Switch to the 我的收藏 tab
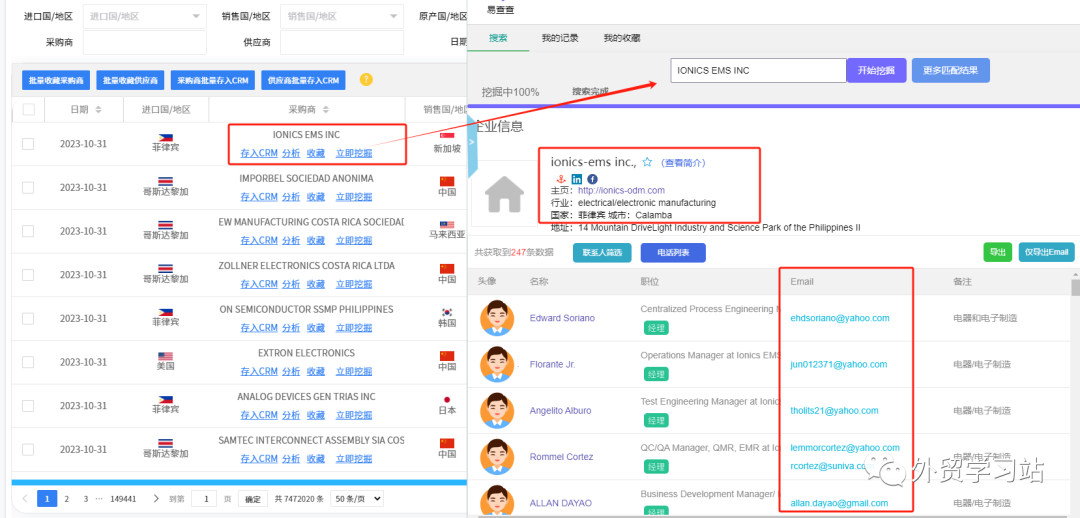Image resolution: width=1080 pixels, height=518 pixels. [622, 39]
